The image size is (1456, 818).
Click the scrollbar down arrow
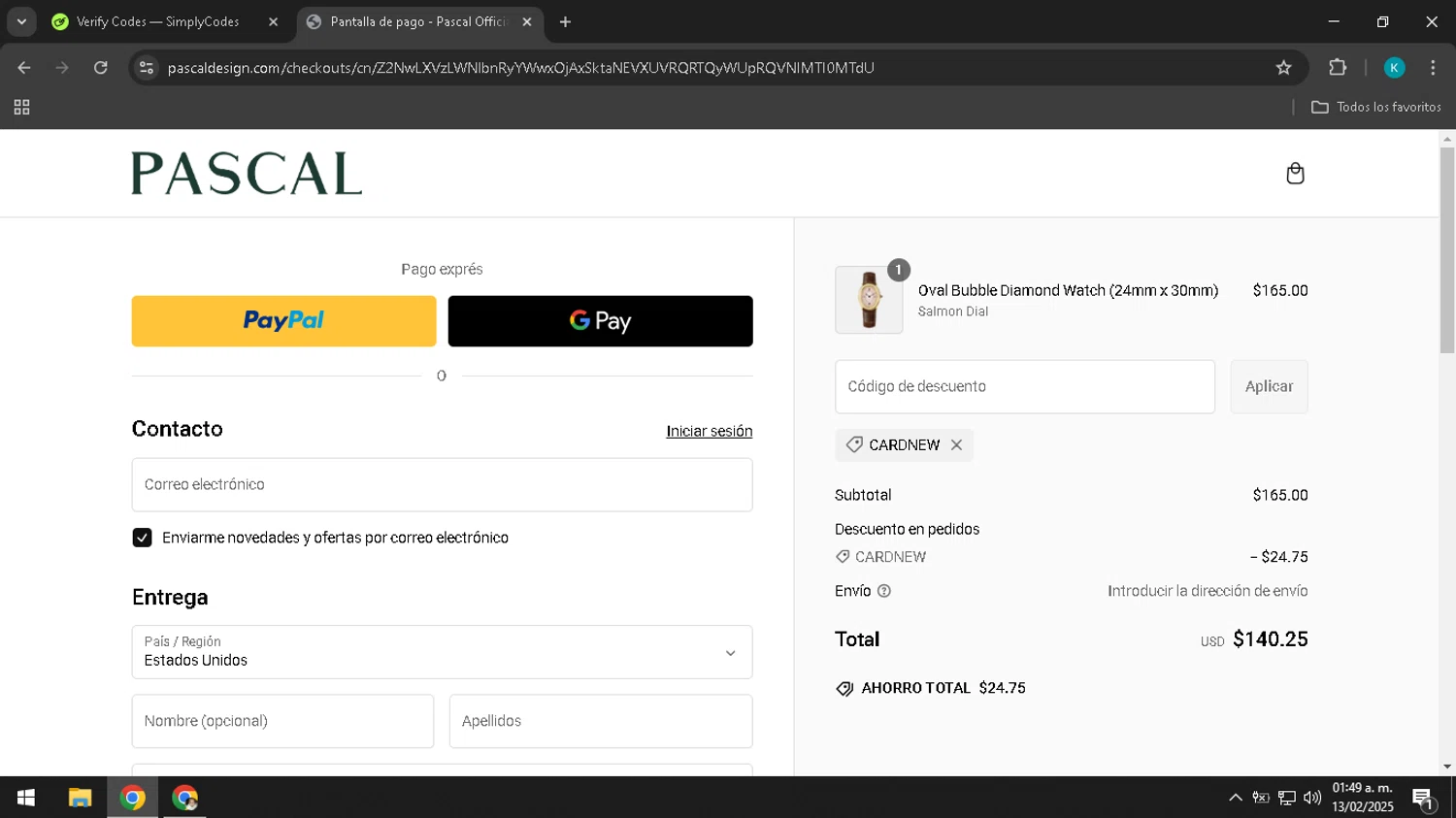tap(1447, 767)
